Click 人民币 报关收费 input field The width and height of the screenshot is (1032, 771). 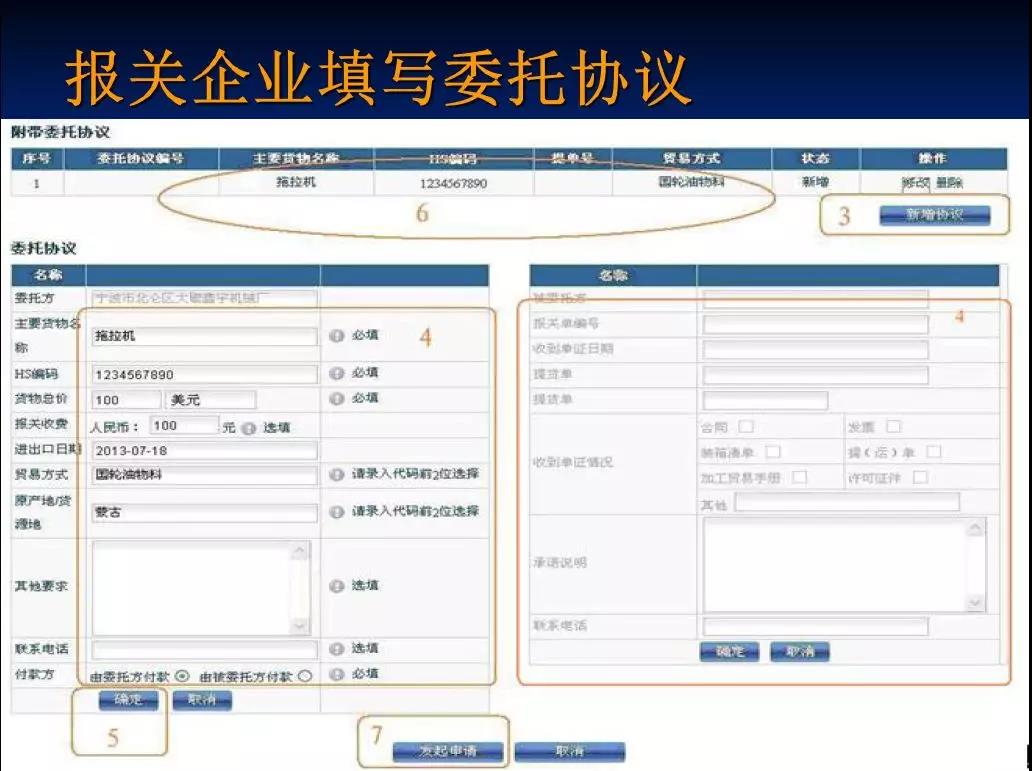(184, 426)
